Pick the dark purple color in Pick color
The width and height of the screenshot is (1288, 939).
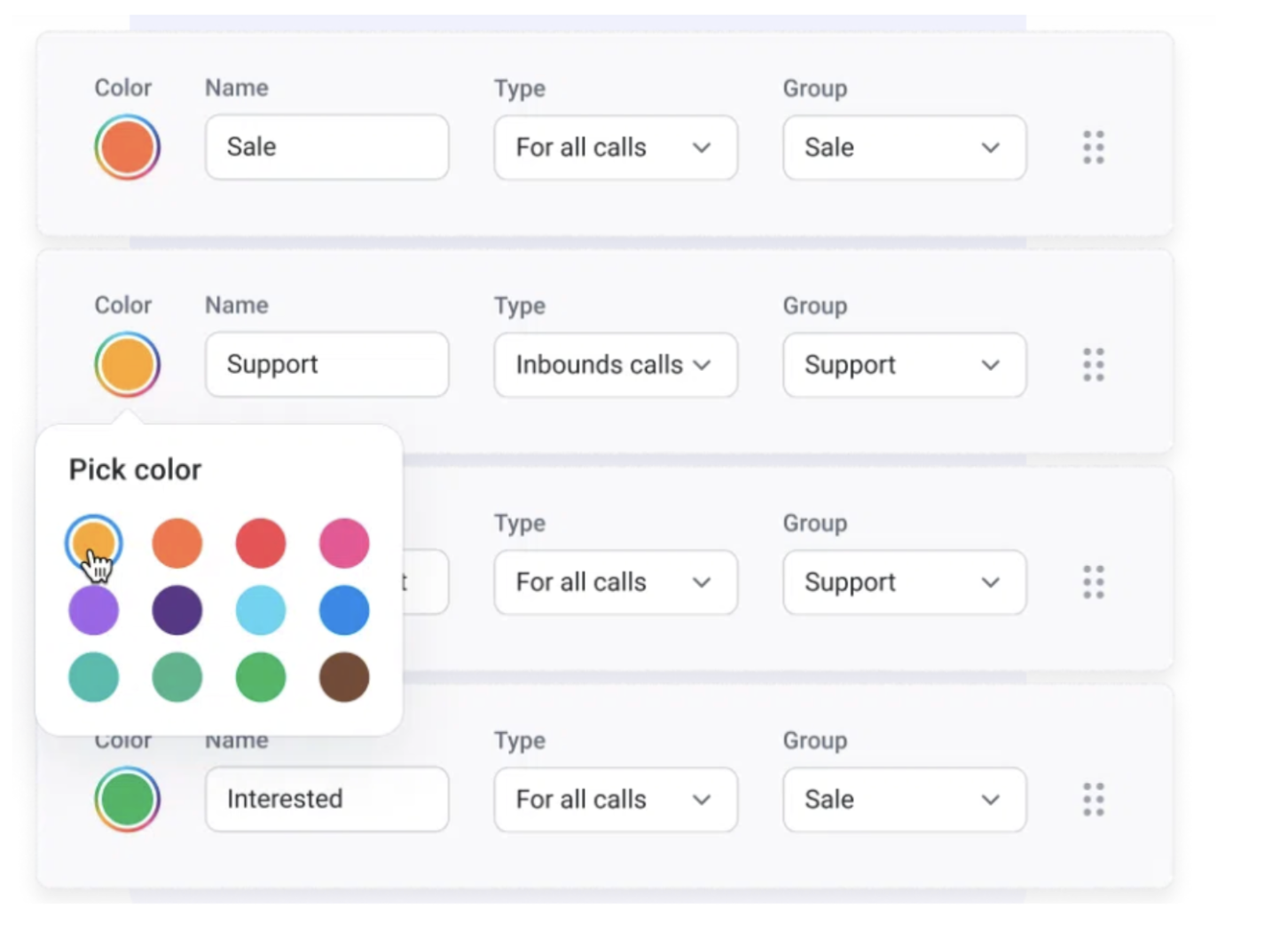point(177,610)
